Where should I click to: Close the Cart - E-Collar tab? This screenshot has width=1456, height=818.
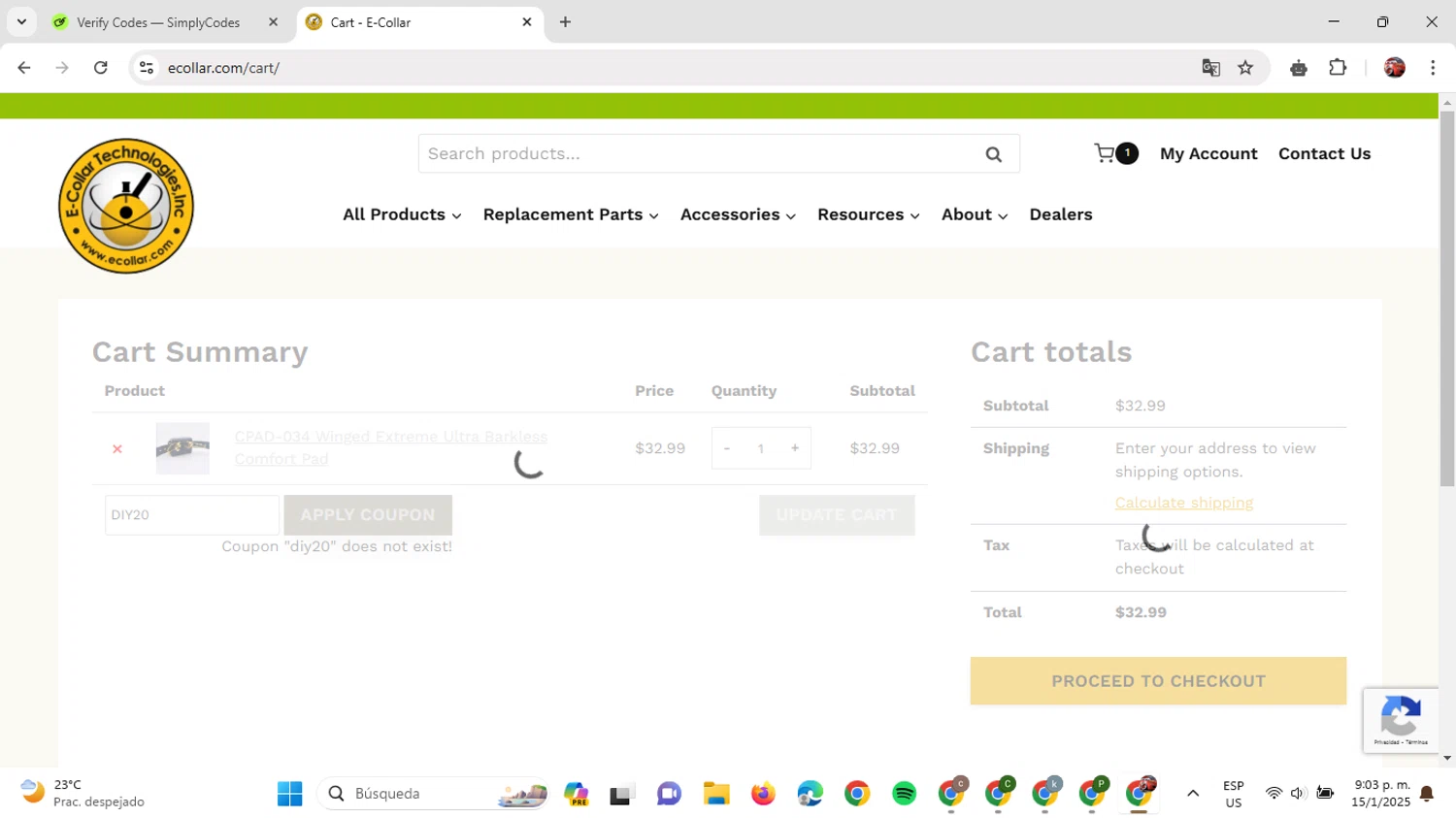527,22
